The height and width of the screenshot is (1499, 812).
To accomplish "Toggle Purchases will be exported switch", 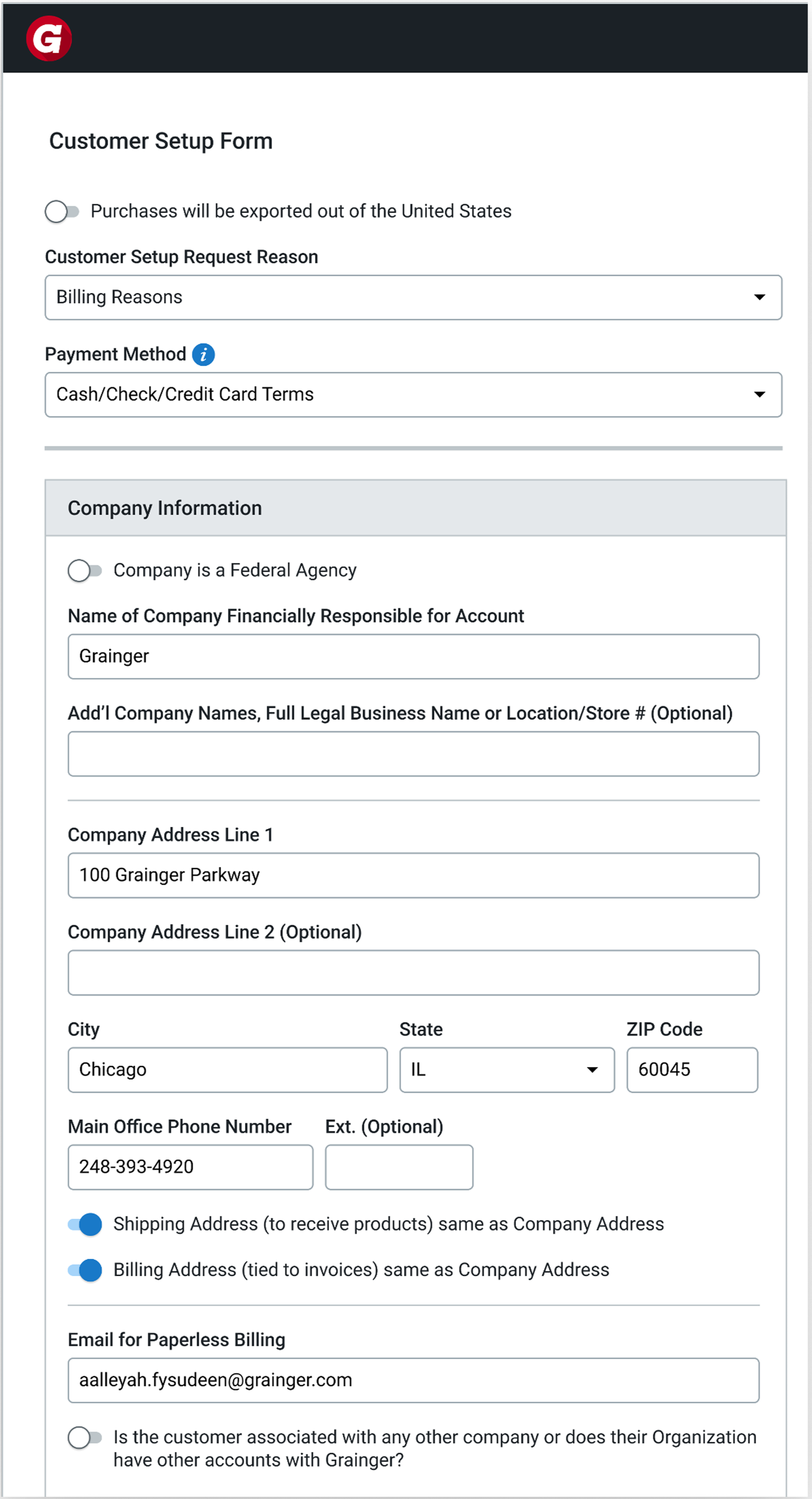I will pyautogui.click(x=62, y=211).
